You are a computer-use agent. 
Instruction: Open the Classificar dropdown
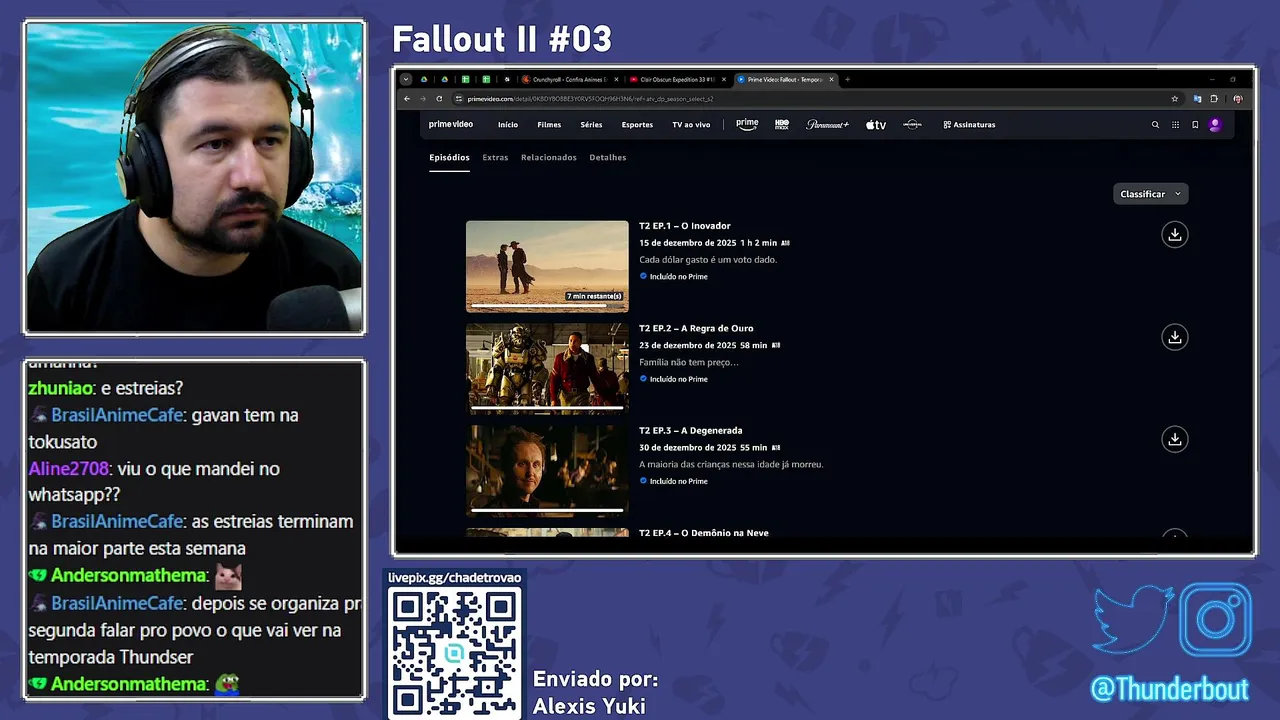1150,194
